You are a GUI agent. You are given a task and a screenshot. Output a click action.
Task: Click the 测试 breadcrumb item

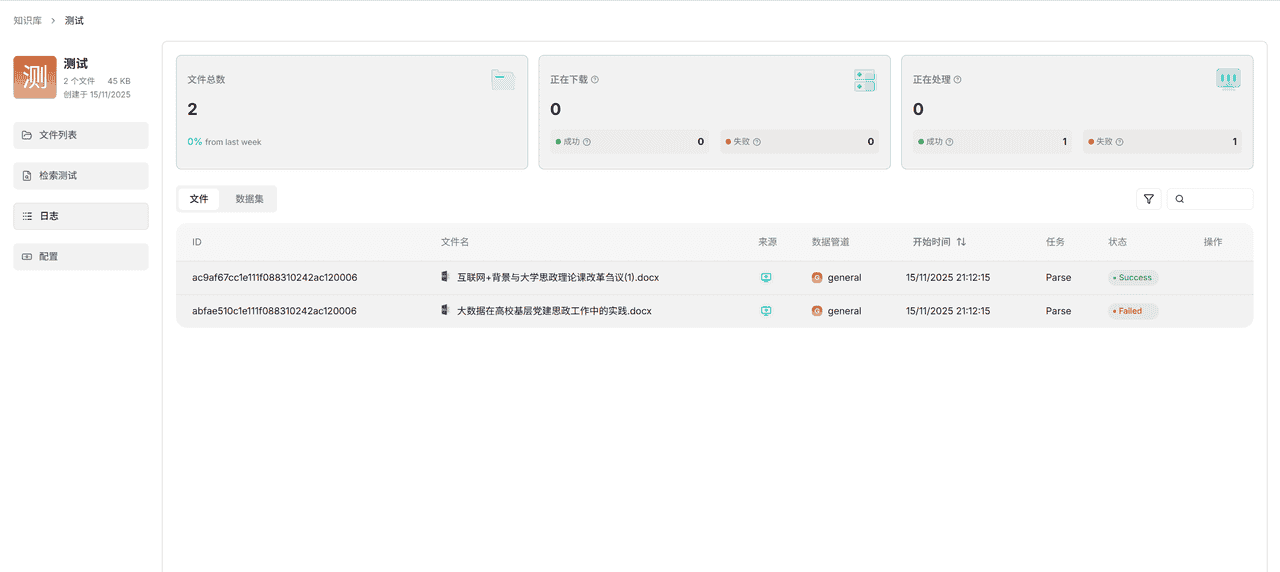point(74,20)
